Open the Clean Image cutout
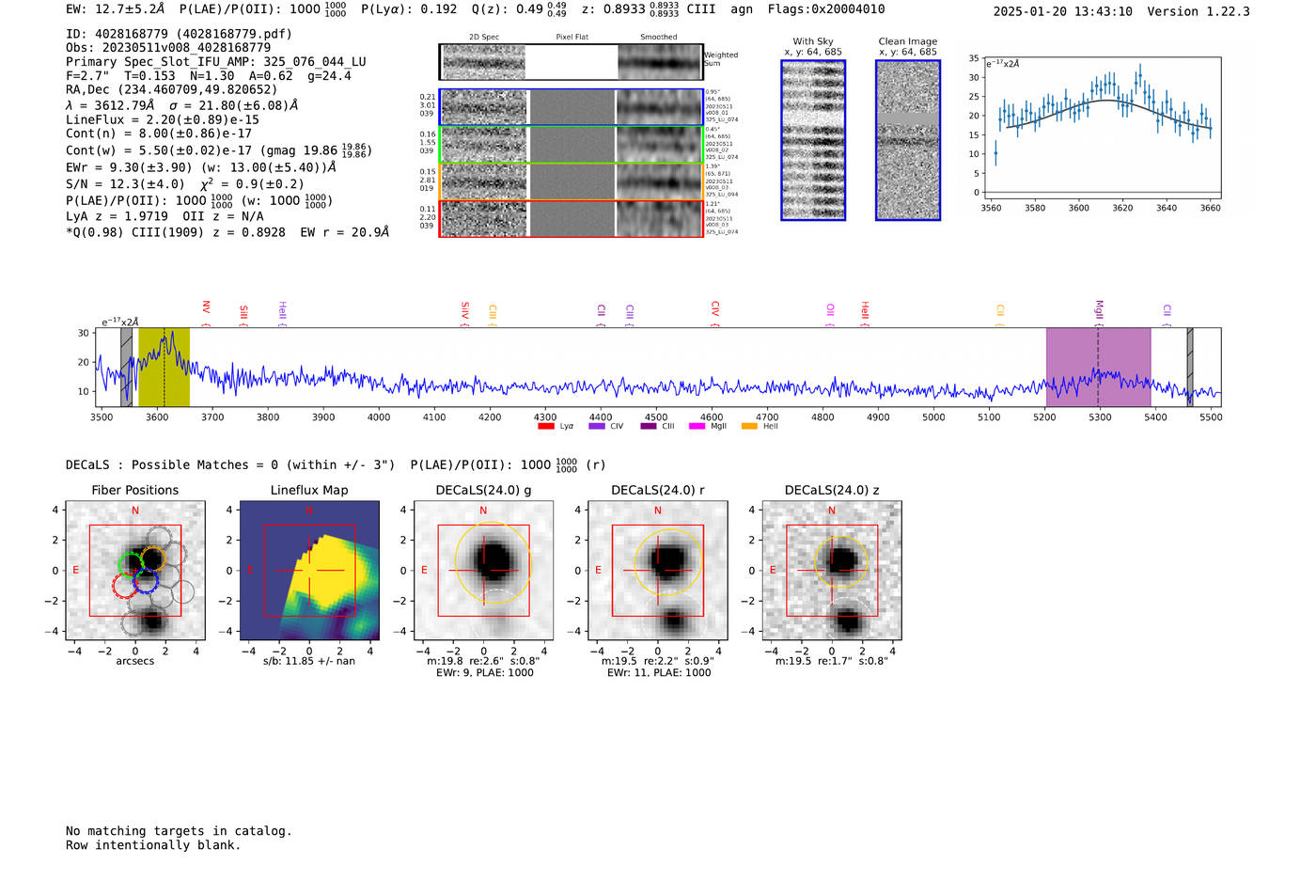1316x896 pixels. tap(908, 140)
